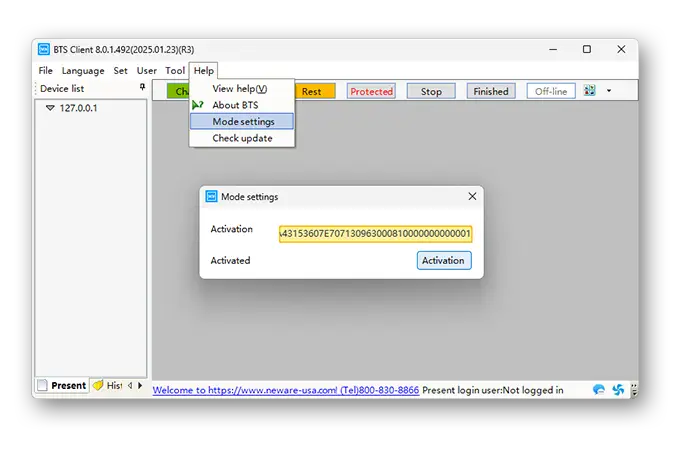This screenshot has width=683, height=450.
Task: Open the neware-usa.com welcome link
Action: tap(286, 390)
